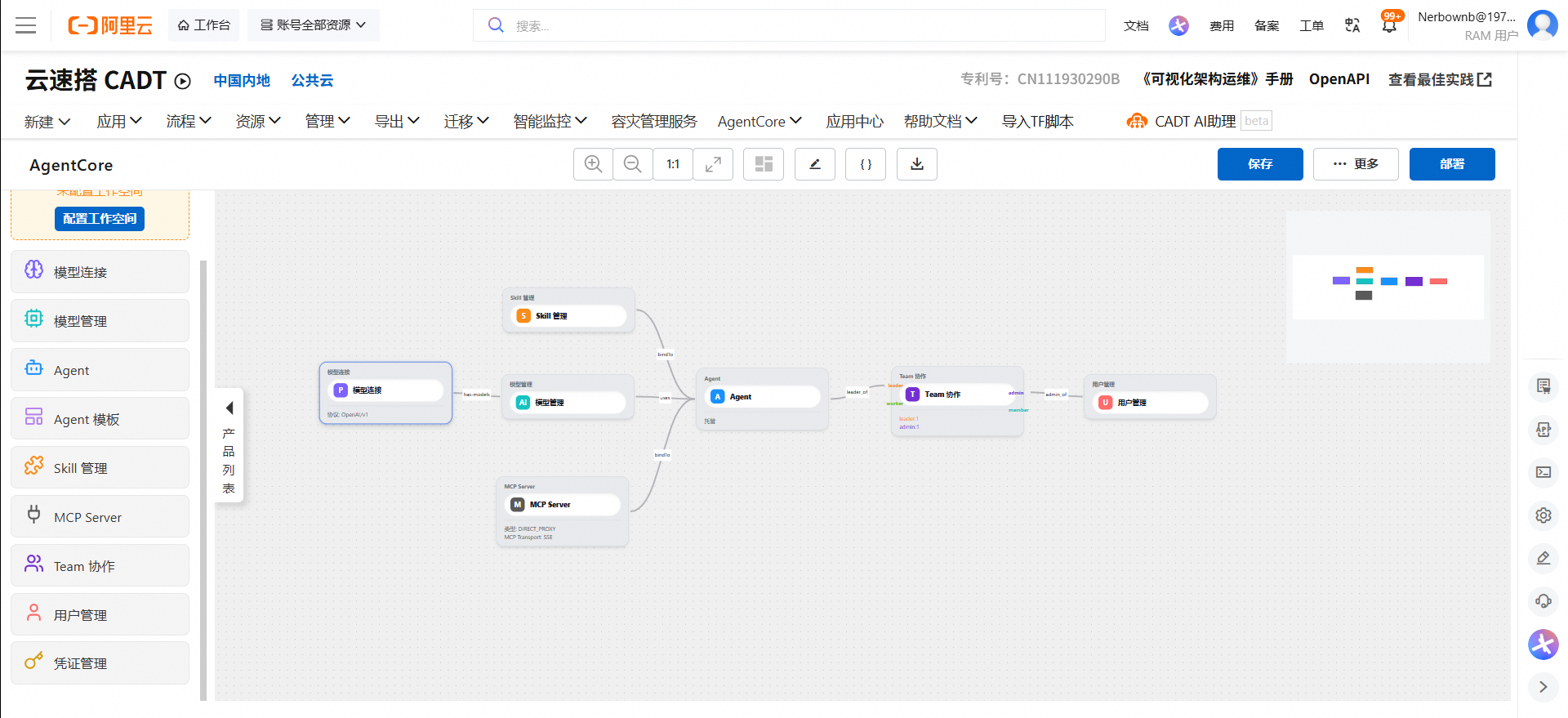The width and height of the screenshot is (1568, 718).
Task: Select 凭证管理 in the product list
Action: click(x=100, y=663)
